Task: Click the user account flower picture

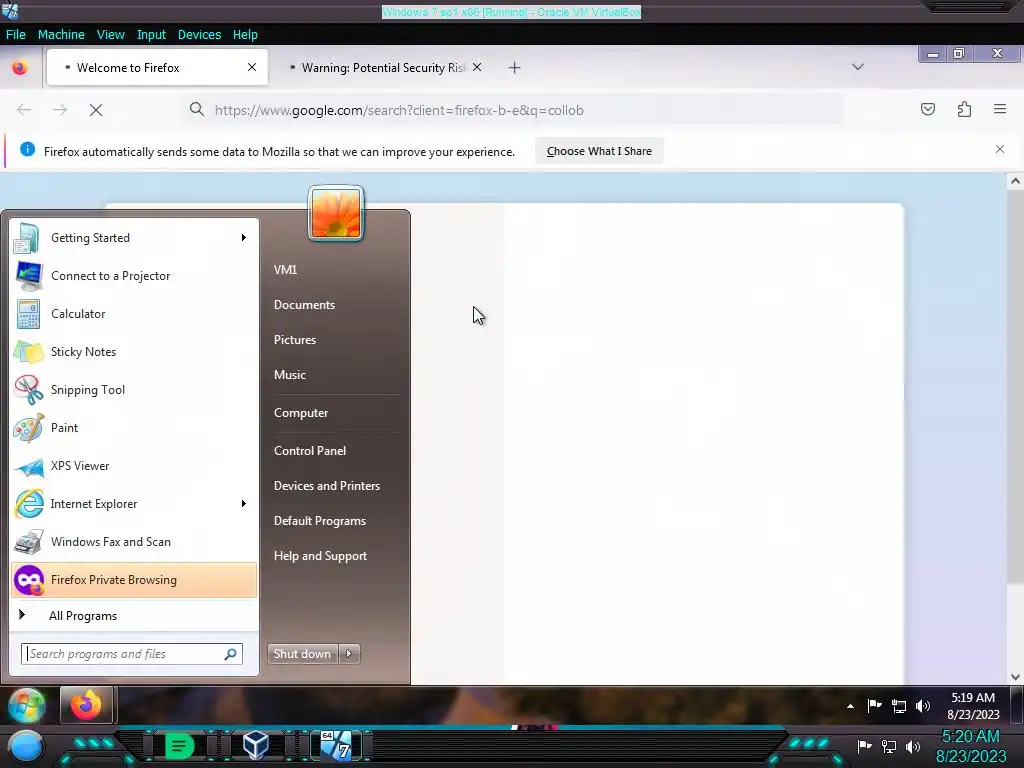Action: coord(336,214)
